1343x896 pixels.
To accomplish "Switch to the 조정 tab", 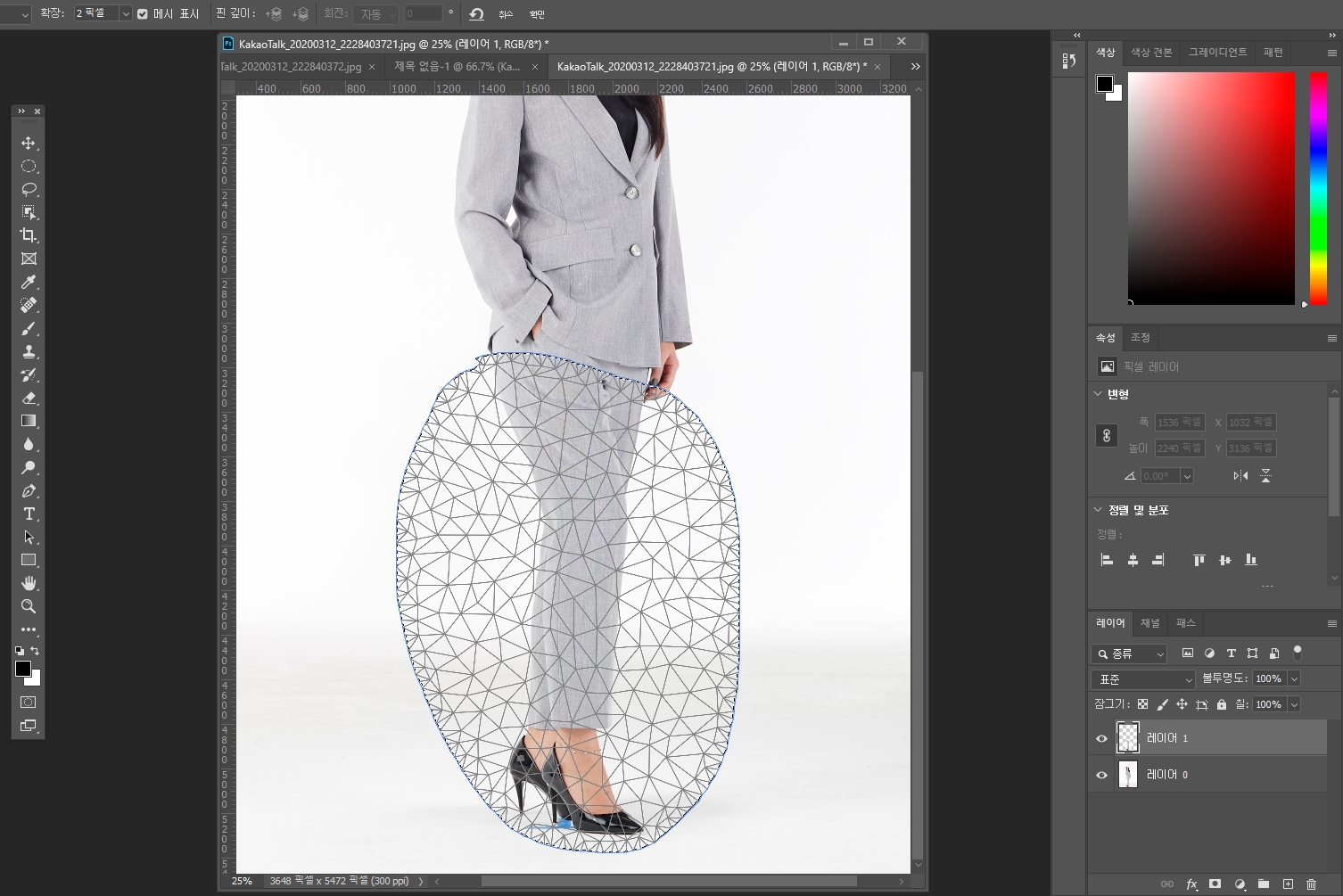I will pos(1140,338).
